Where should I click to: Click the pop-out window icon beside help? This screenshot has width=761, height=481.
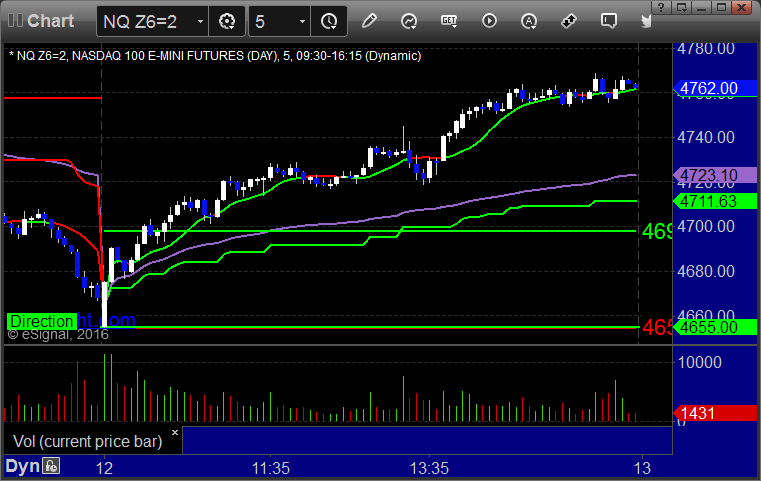pos(681,7)
